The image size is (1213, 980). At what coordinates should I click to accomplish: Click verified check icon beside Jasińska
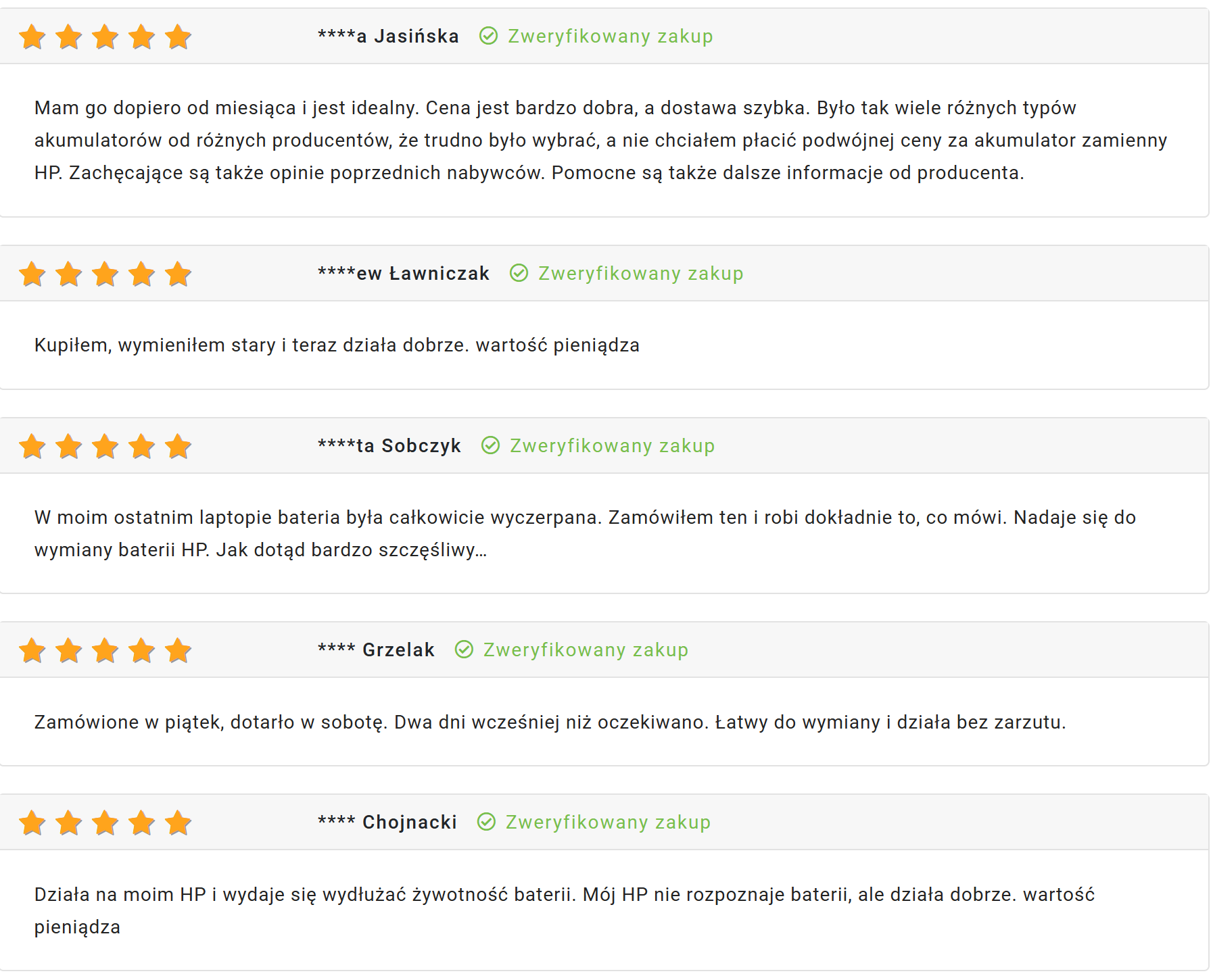point(488,36)
